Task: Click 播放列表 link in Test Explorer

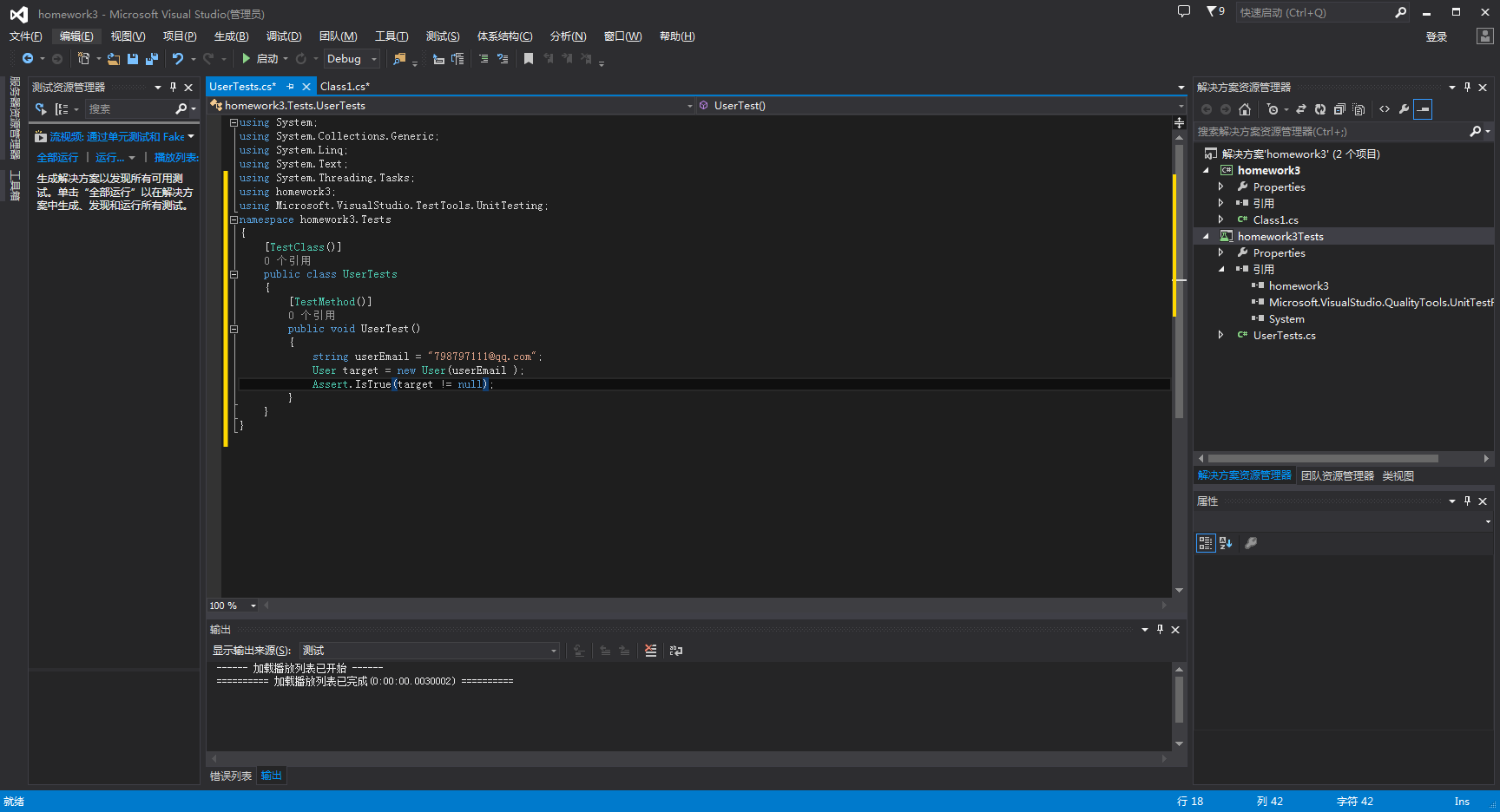Action: tap(176, 158)
